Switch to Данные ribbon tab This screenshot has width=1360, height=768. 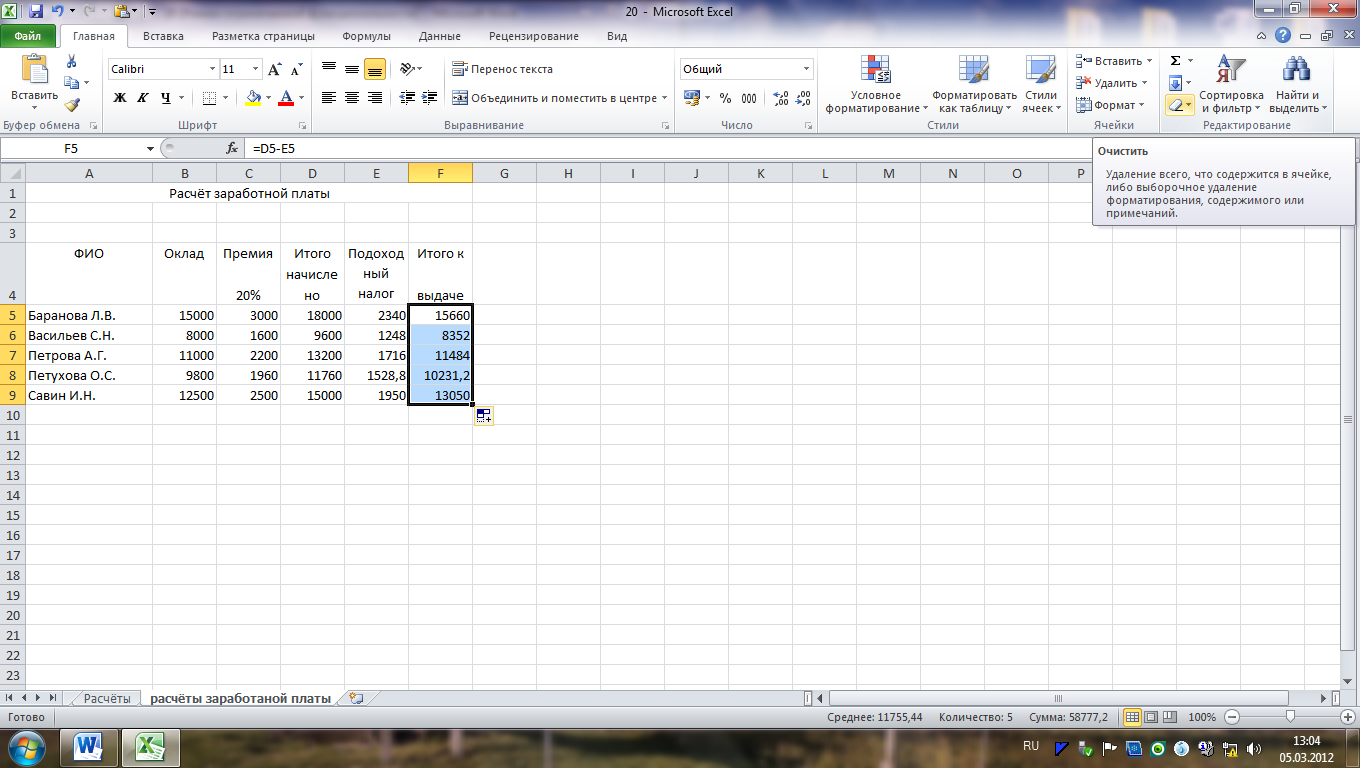coord(440,36)
